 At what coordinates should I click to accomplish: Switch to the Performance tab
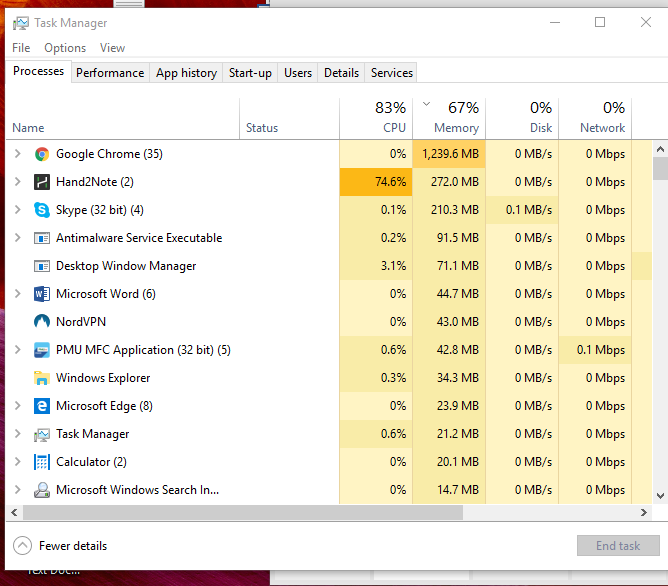(110, 73)
